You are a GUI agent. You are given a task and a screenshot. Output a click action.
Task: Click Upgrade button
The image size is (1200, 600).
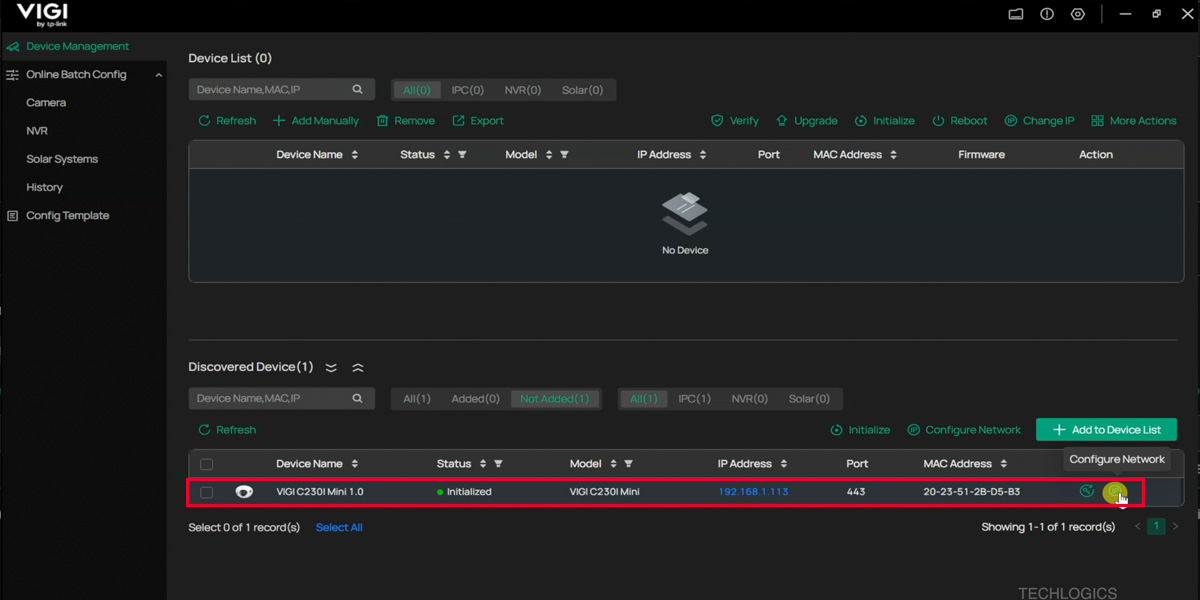point(806,121)
